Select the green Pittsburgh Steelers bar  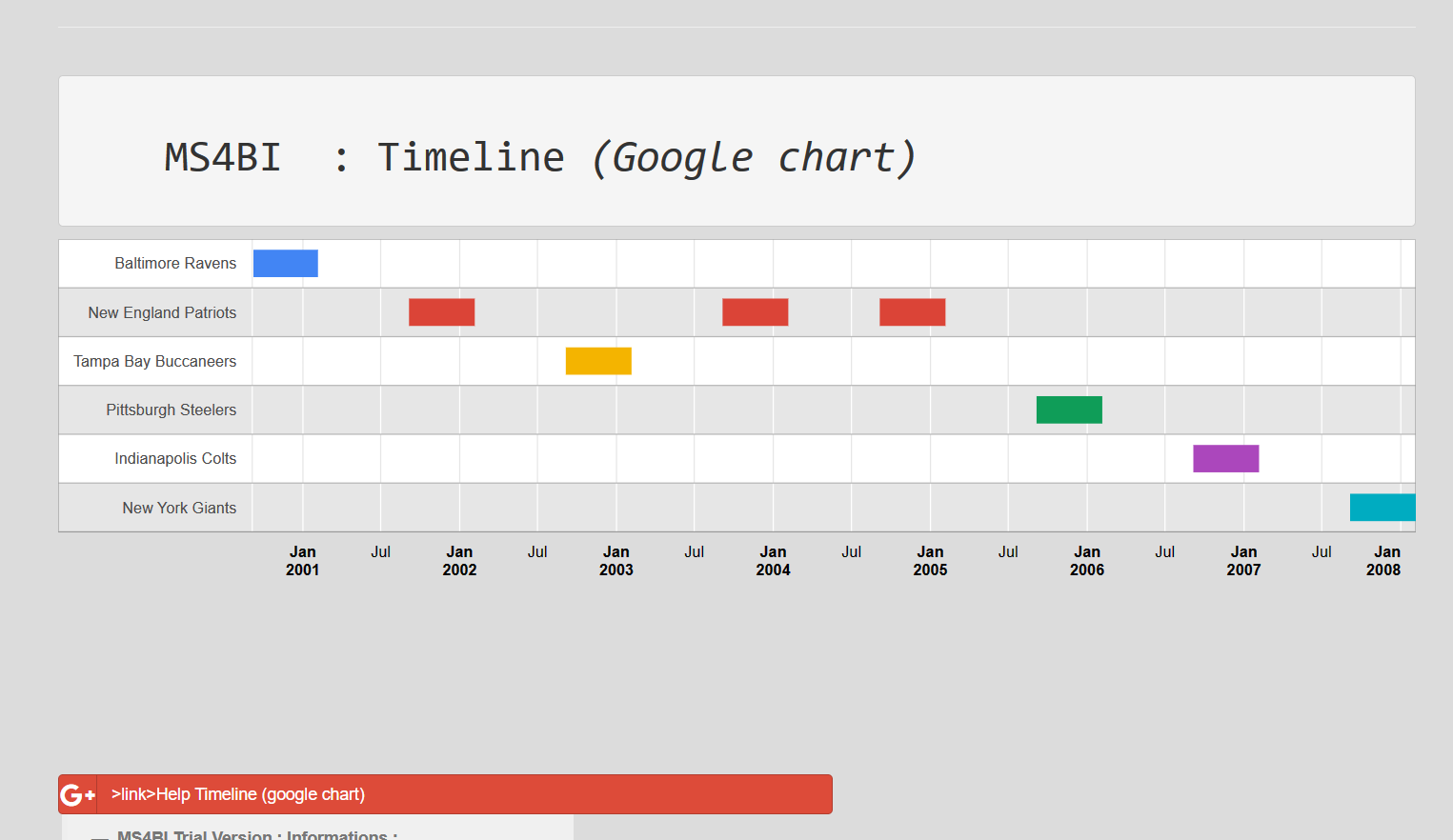click(x=1069, y=410)
